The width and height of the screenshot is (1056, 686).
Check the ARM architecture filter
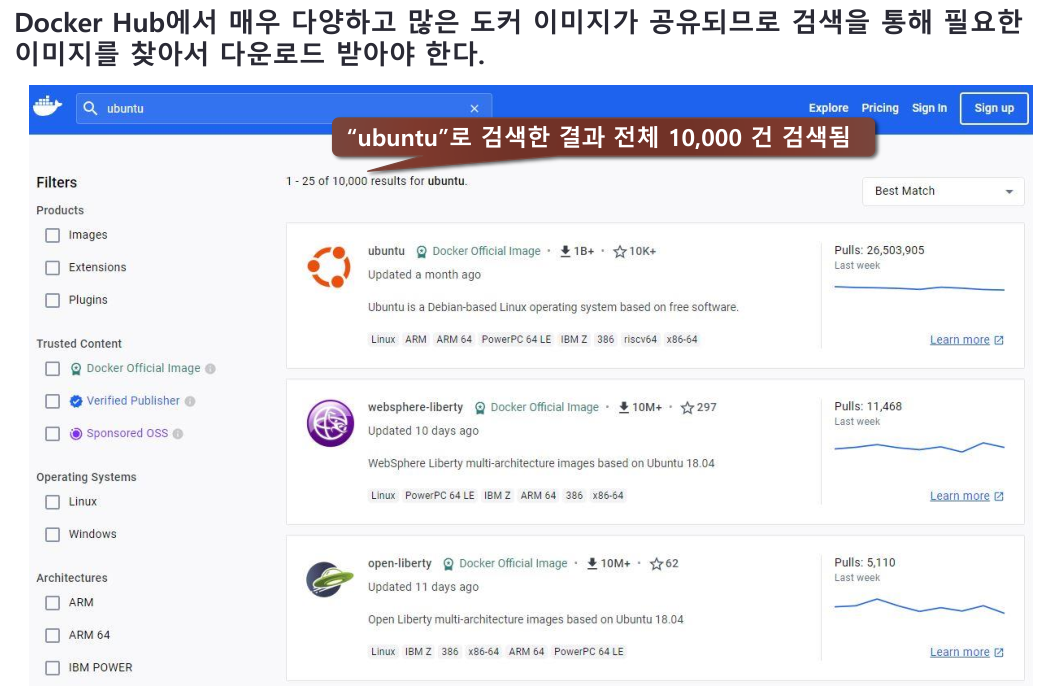coord(53,603)
